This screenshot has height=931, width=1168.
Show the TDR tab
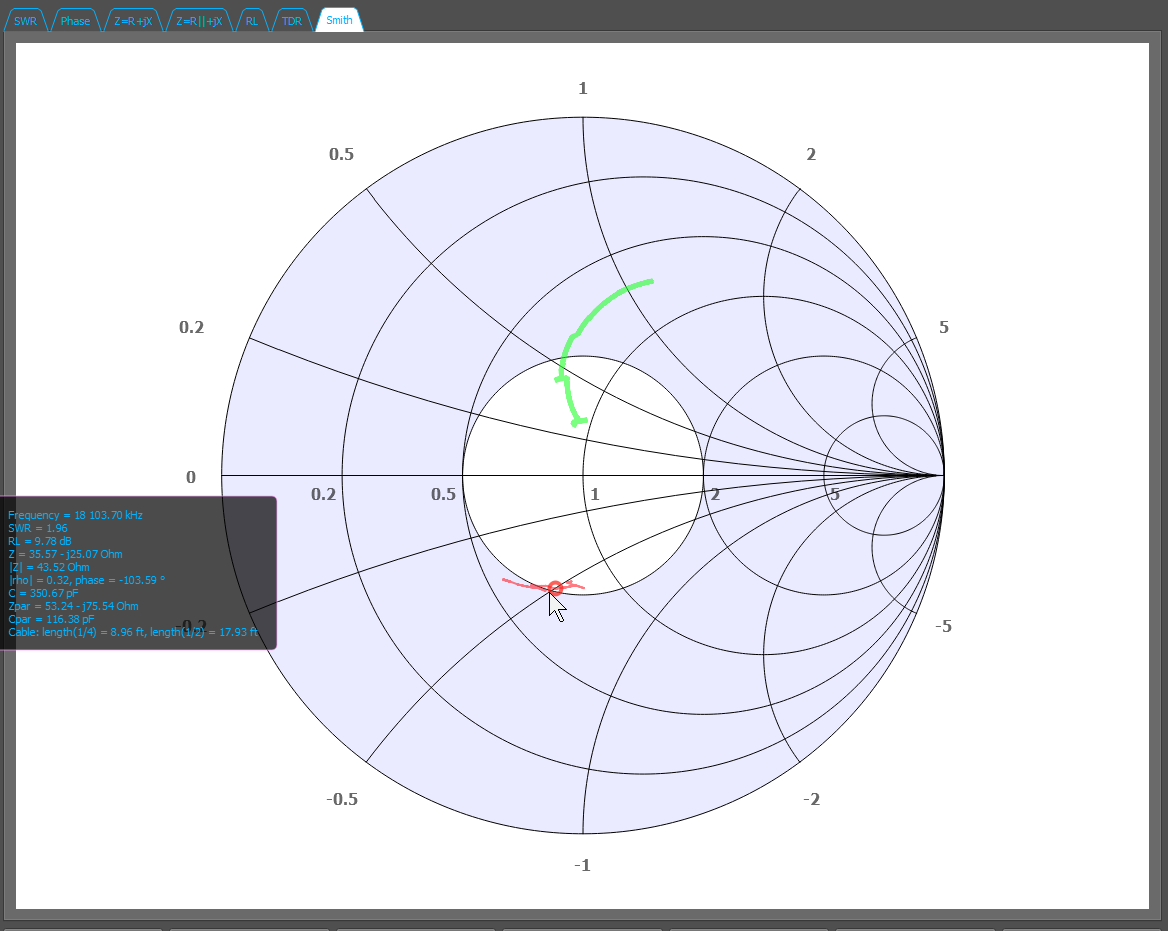pos(291,21)
